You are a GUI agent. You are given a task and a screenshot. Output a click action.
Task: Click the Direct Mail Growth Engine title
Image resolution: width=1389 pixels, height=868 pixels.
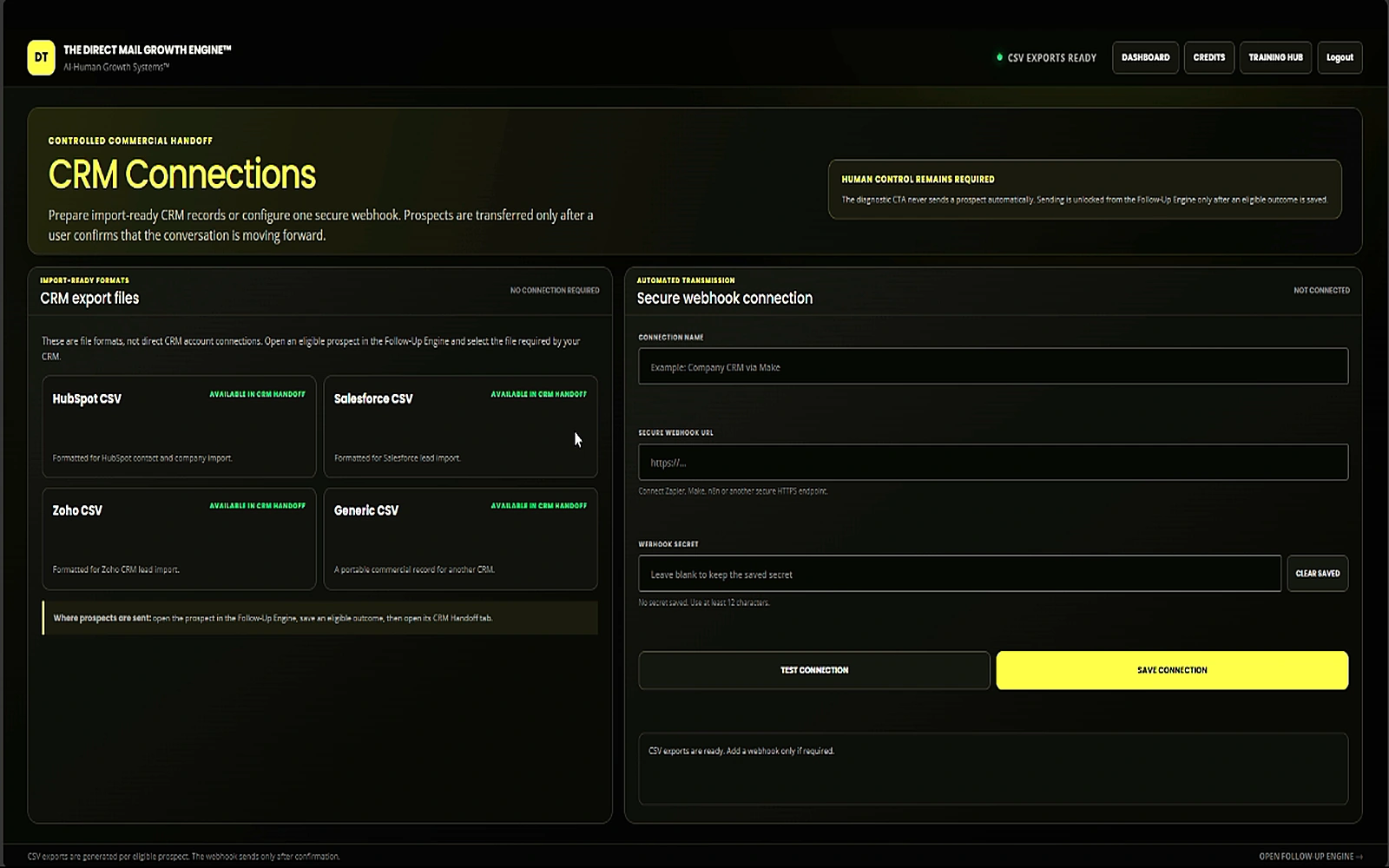pos(148,49)
